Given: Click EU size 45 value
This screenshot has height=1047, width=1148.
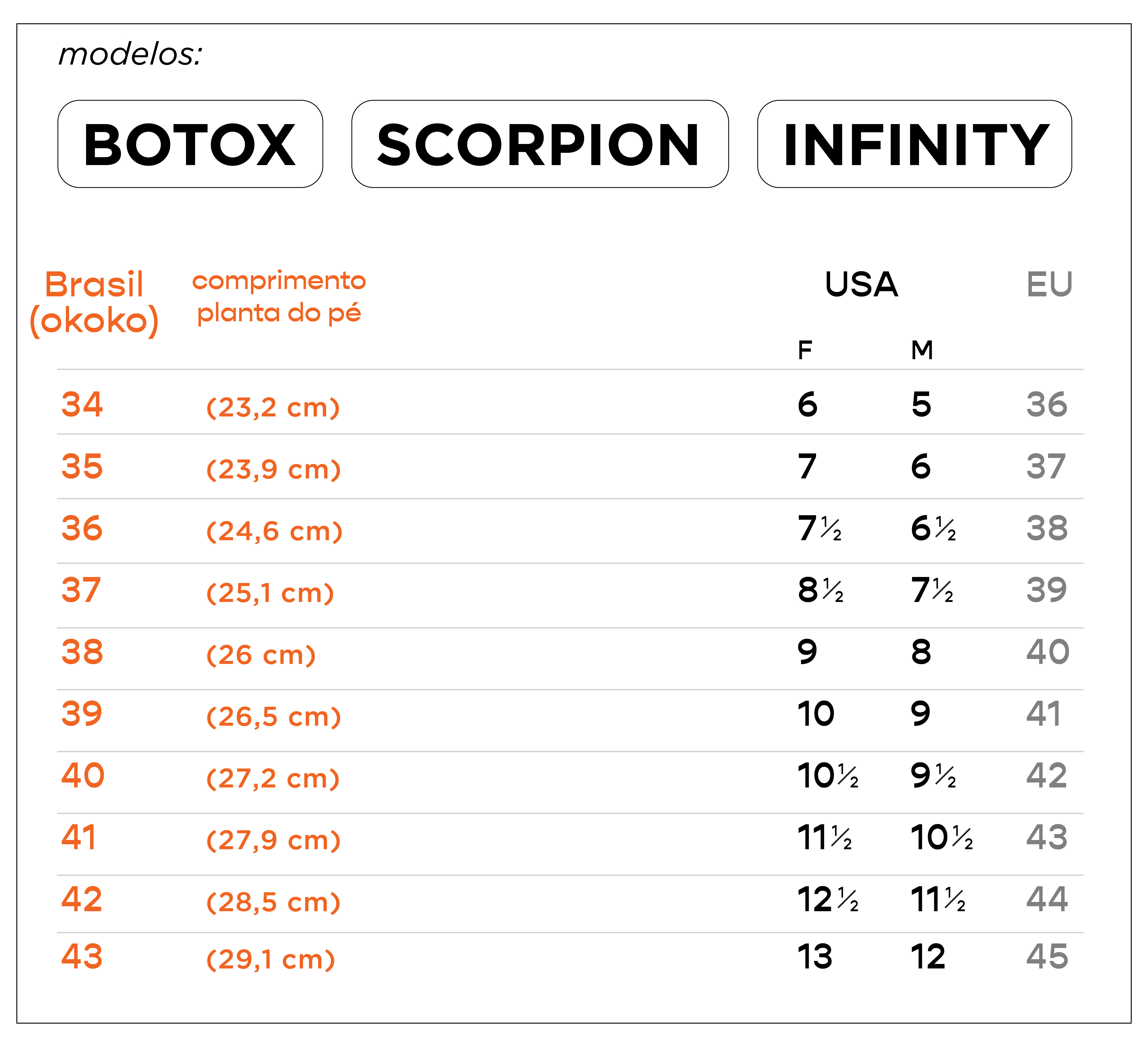Looking at the screenshot, I should [1047, 956].
